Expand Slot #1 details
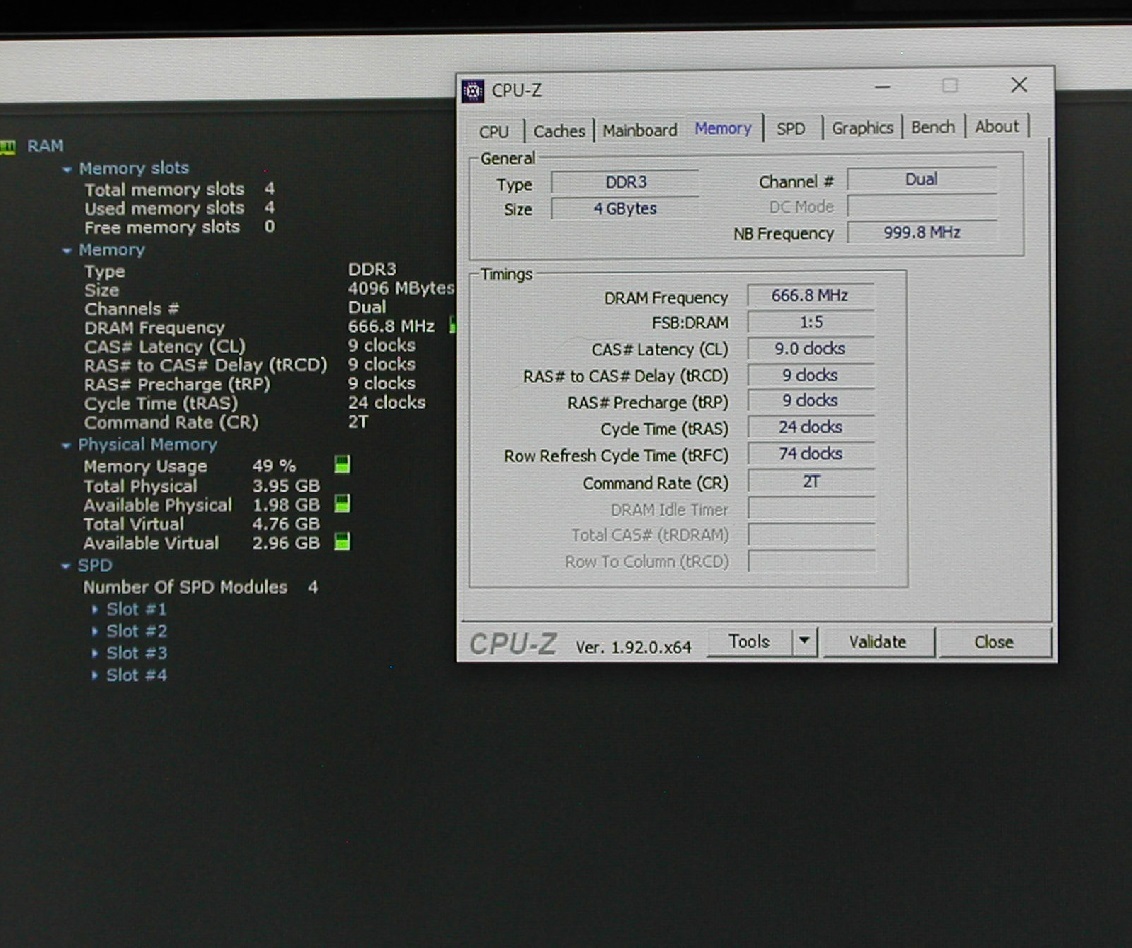The height and width of the screenshot is (948, 1132). pyautogui.click(x=95, y=609)
